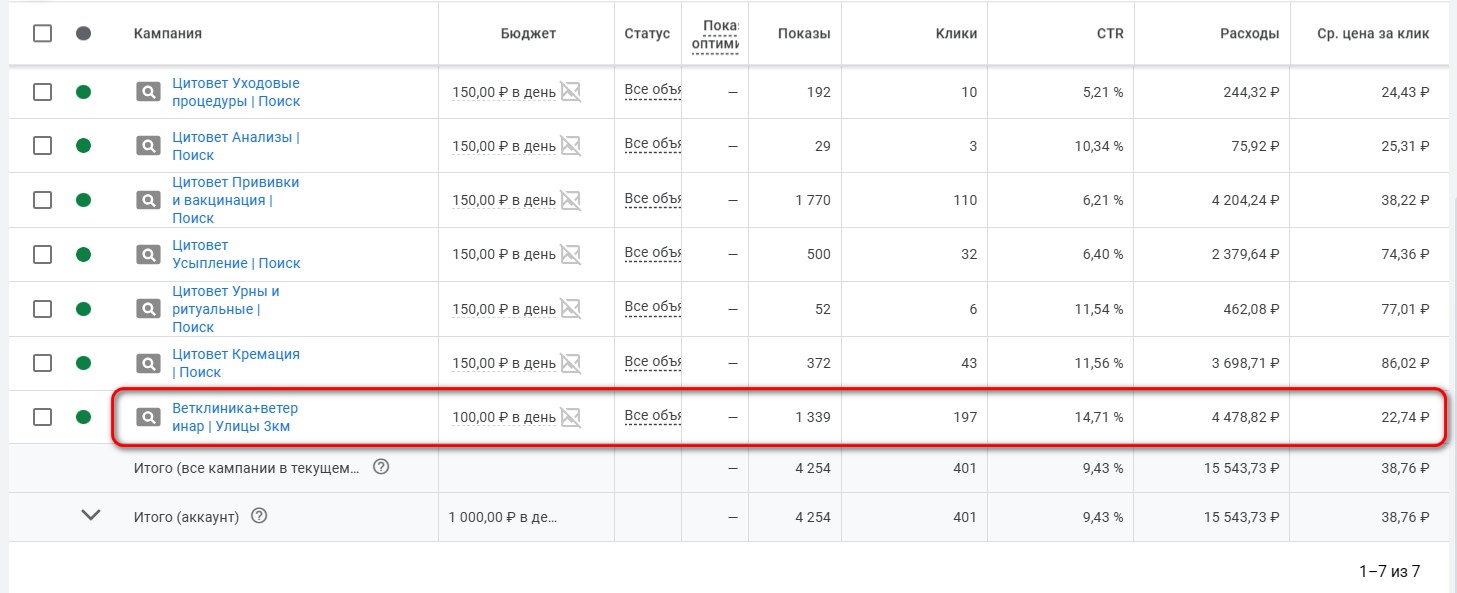Viewport: 1457px width, 593px height.
Task: Click green status dot for Цитовет Урны и ритуальные
Action: point(84,309)
